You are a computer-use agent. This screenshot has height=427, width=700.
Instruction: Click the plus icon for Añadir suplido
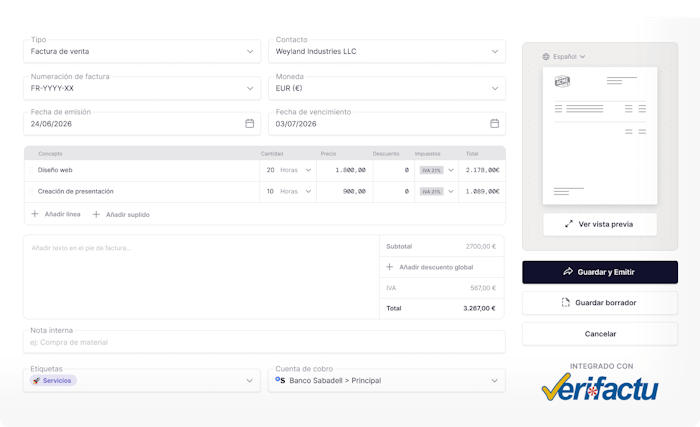96,214
